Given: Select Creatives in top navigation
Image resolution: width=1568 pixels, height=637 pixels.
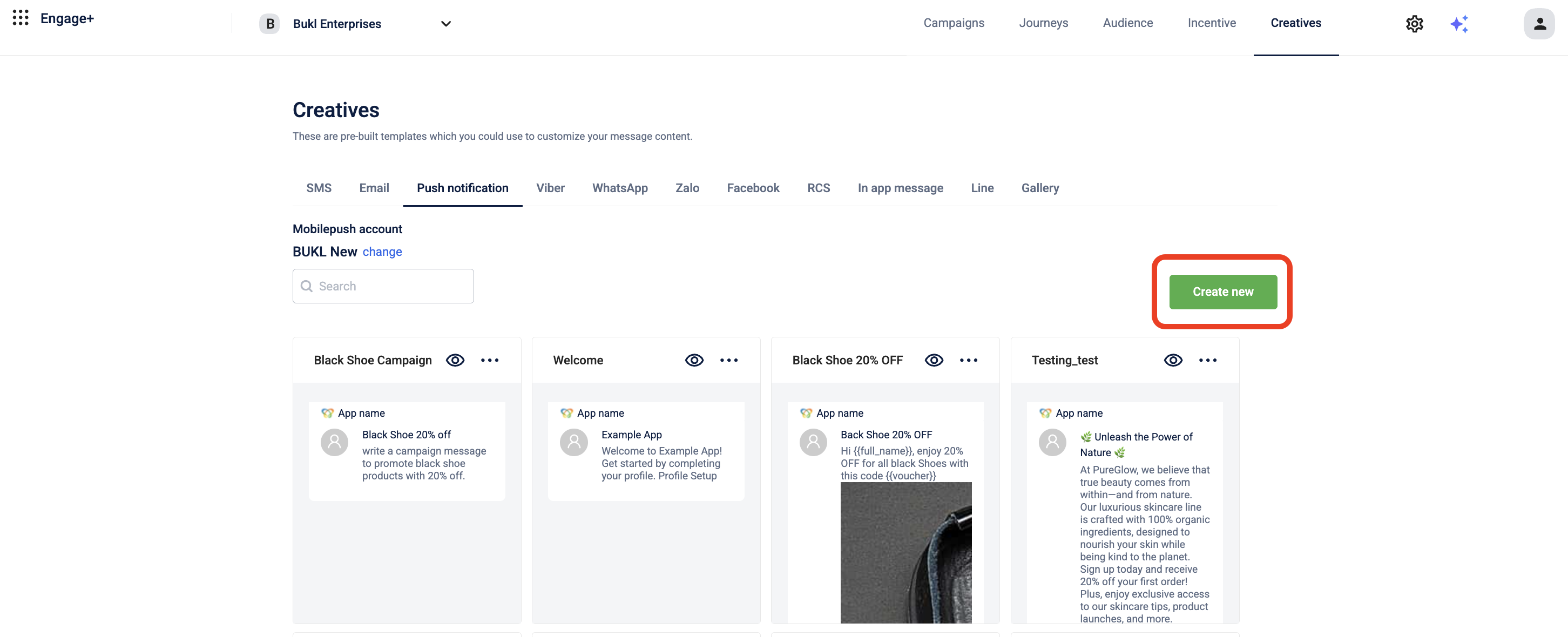Looking at the screenshot, I should pos(1295,23).
